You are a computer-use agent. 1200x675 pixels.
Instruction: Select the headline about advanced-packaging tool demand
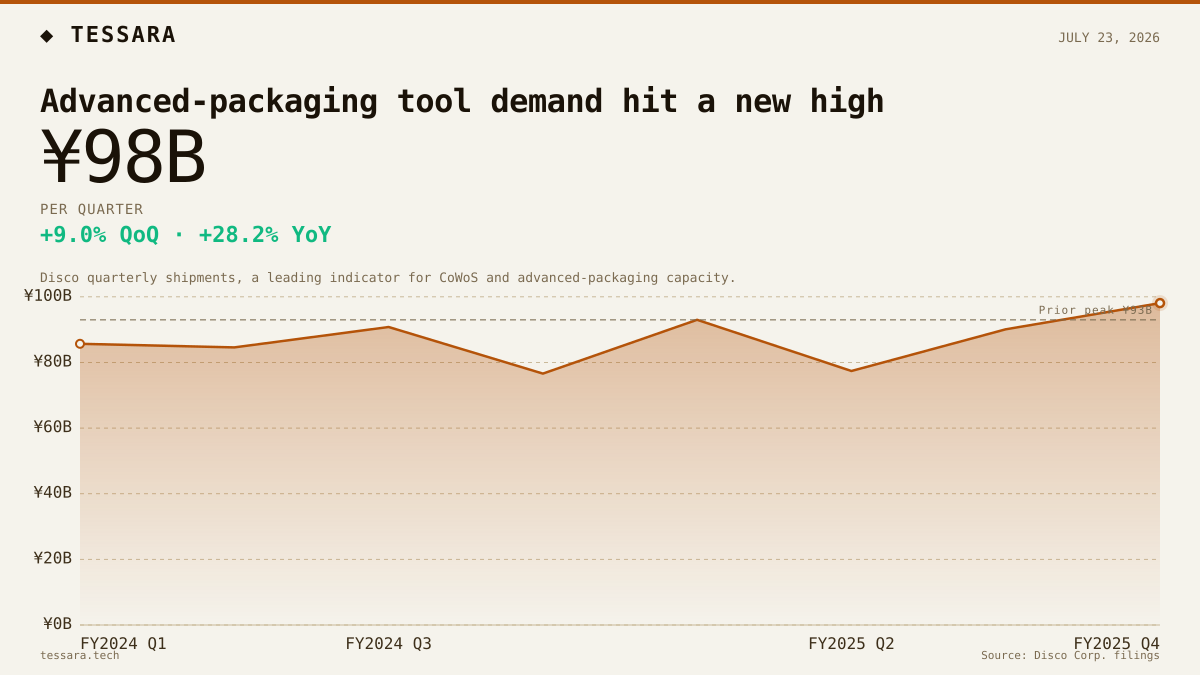point(462,101)
